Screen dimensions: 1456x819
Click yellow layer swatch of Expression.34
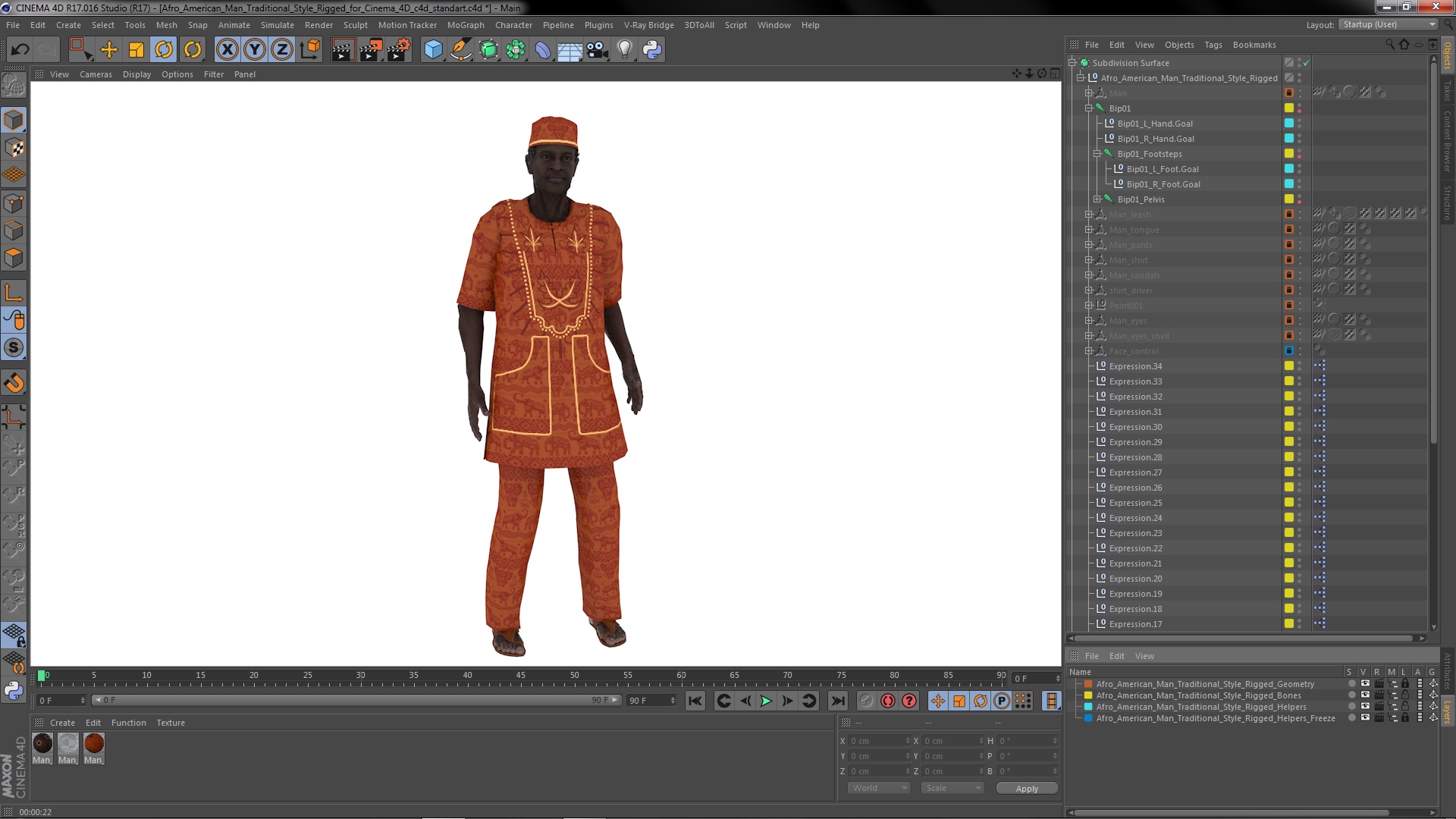click(x=1288, y=366)
